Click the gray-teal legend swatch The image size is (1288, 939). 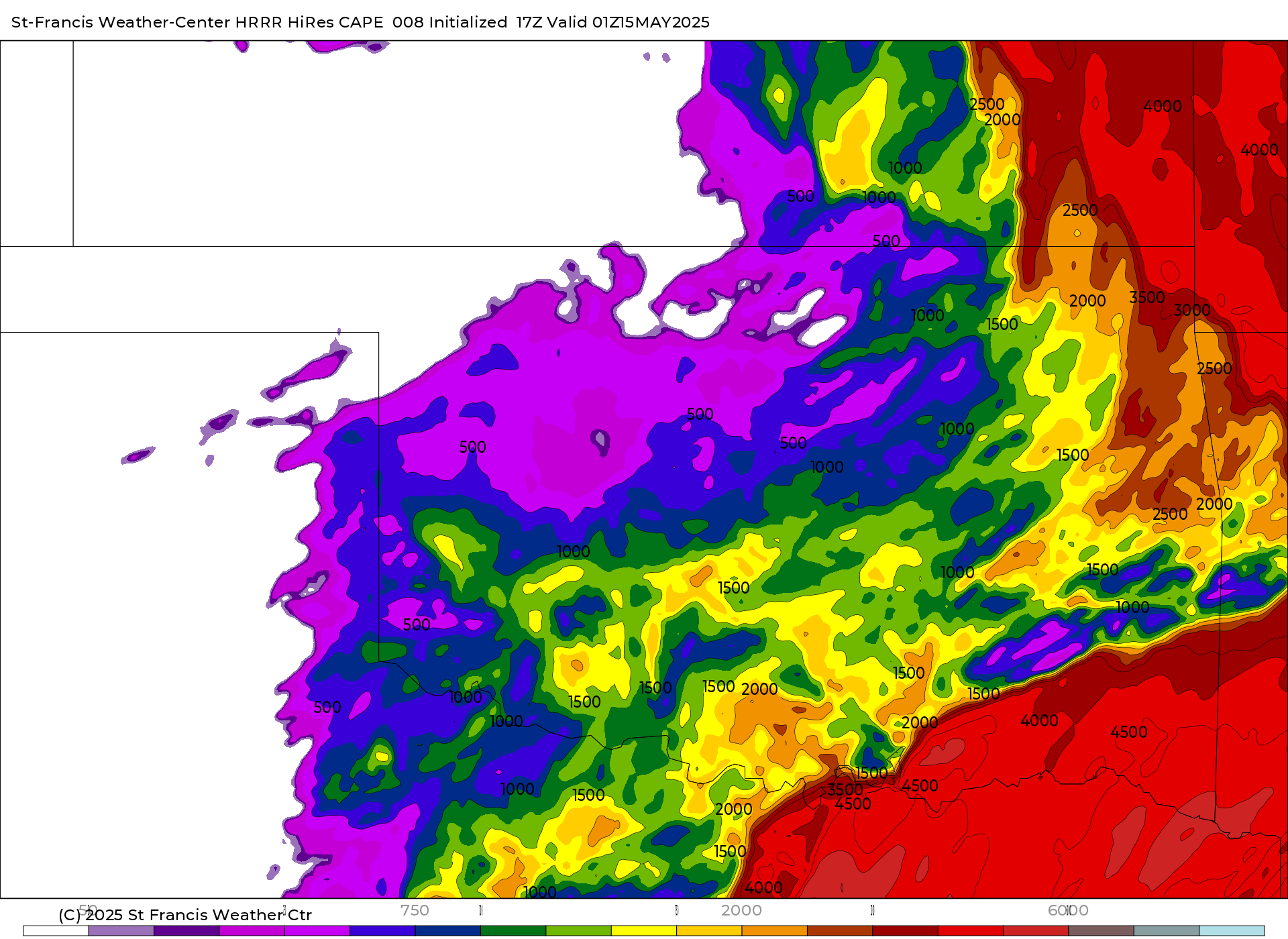click(1167, 931)
